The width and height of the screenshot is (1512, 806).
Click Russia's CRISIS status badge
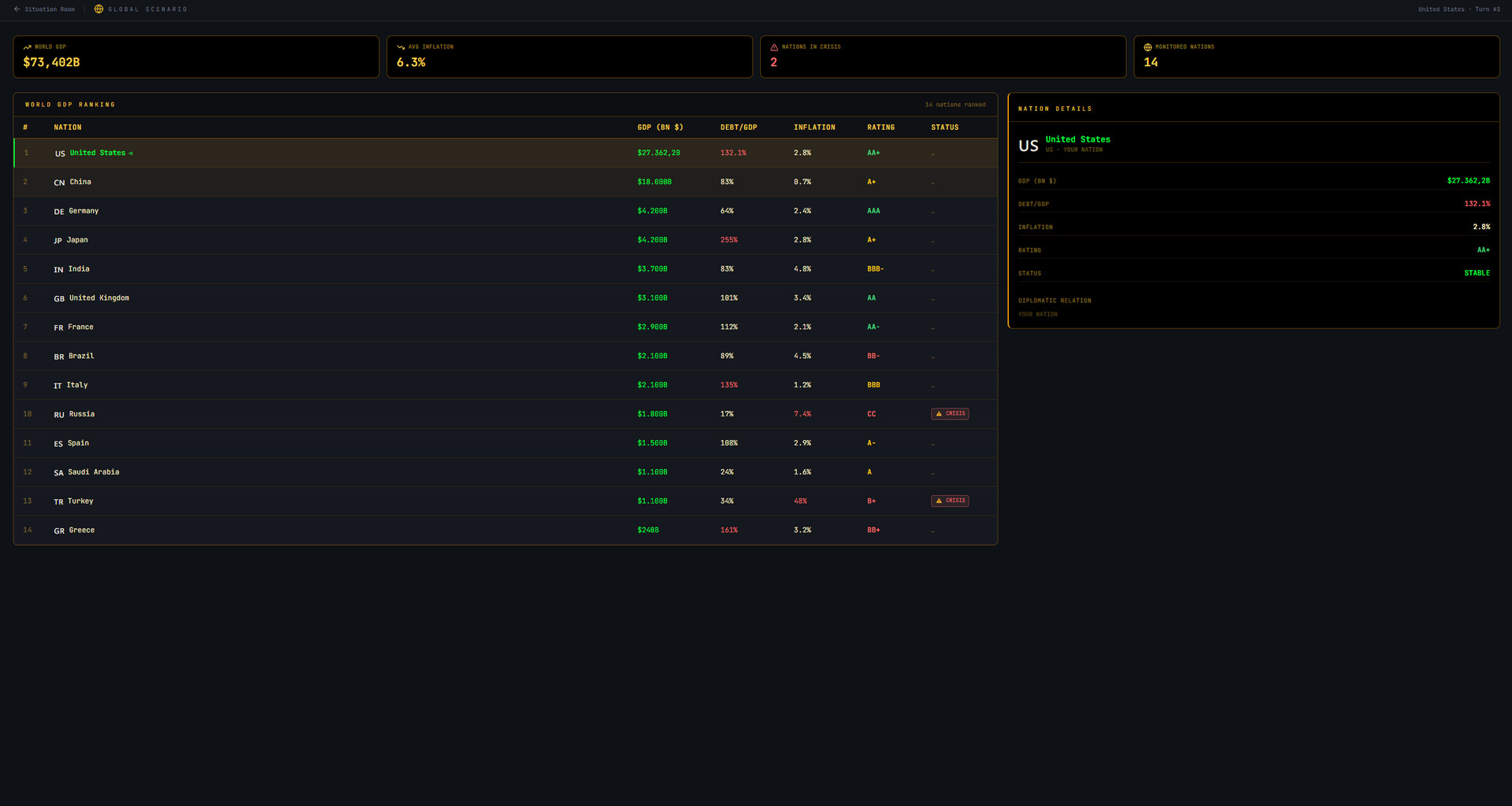[x=950, y=414]
